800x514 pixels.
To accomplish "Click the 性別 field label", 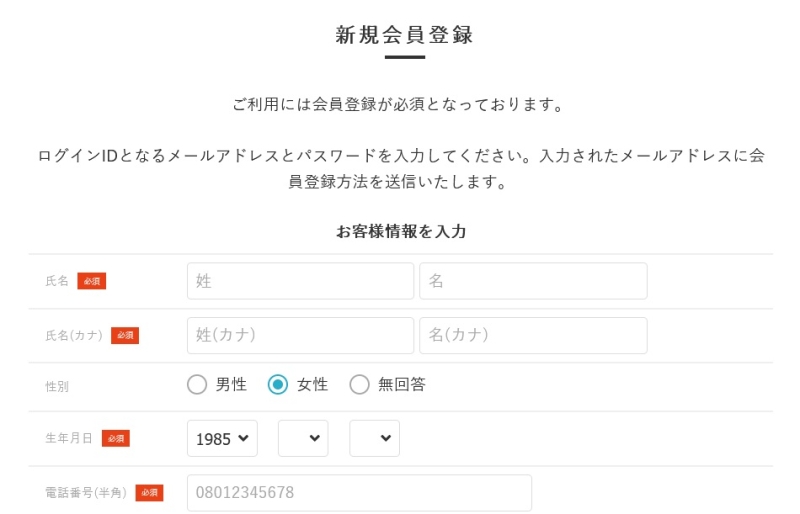I will coord(57,386).
